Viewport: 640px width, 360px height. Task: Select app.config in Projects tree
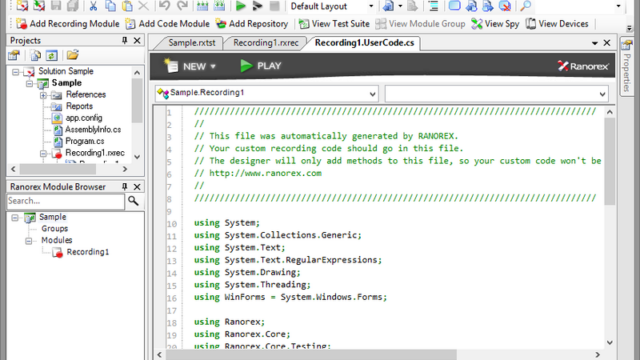[x=84, y=118]
